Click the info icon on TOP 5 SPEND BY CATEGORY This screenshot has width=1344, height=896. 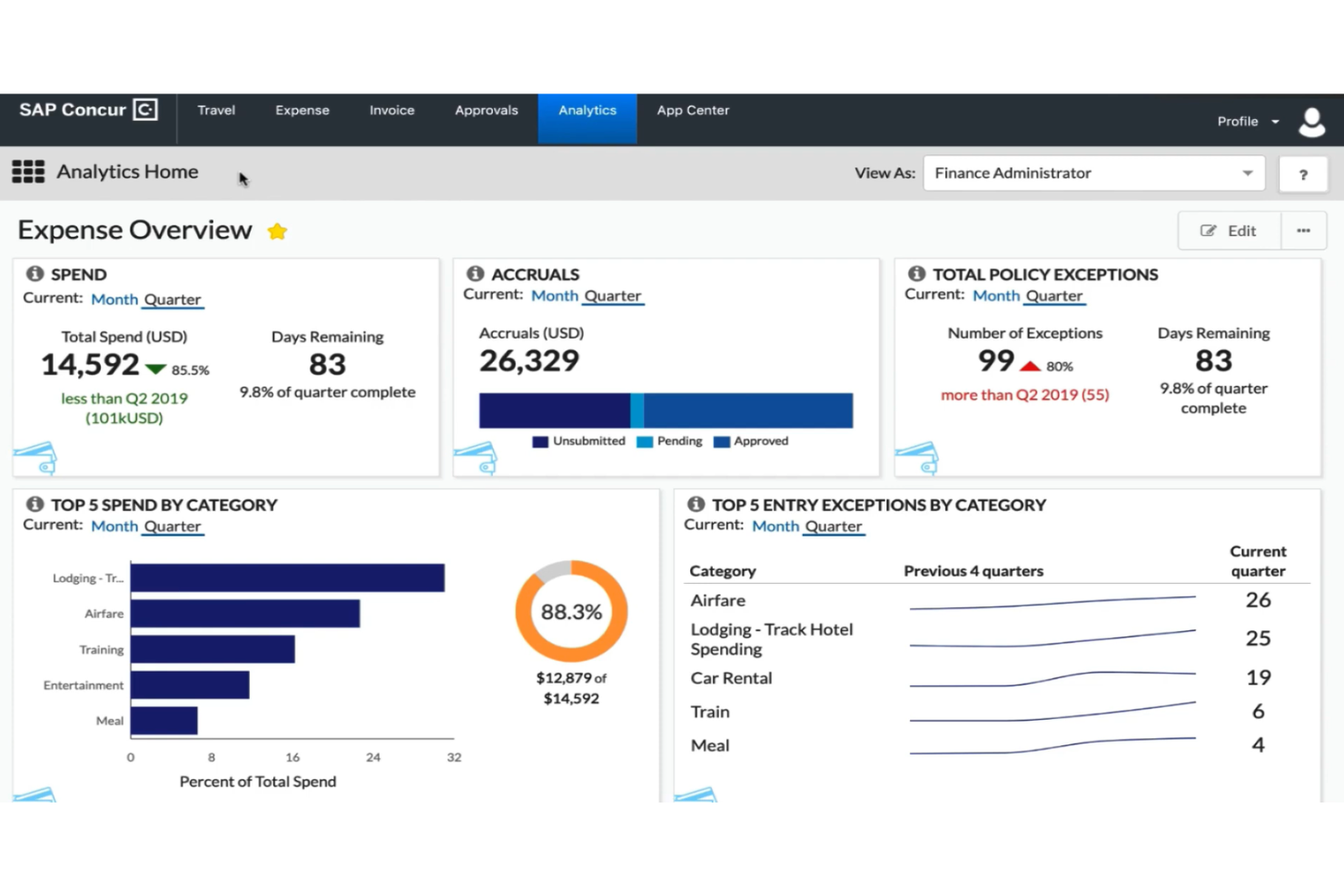[35, 505]
